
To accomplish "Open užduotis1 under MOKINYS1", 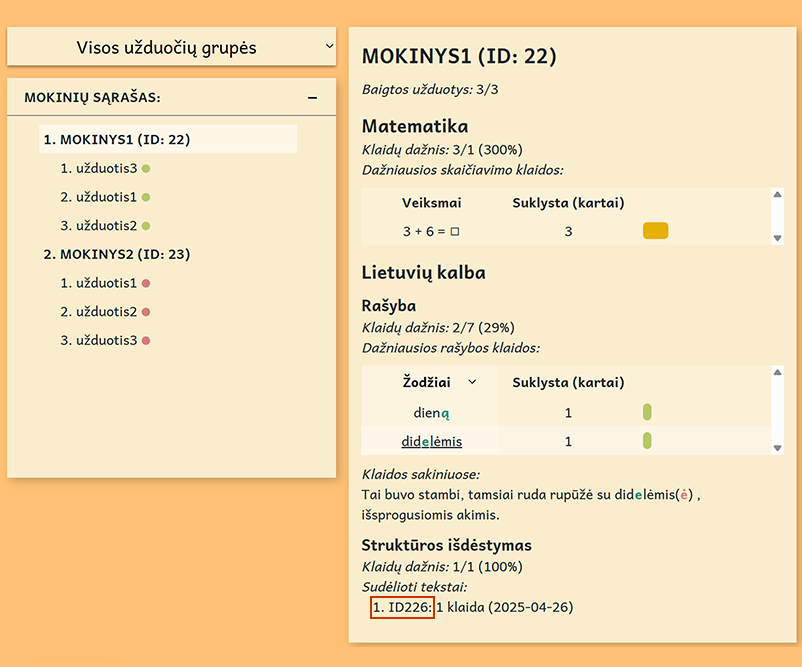I will (99, 197).
